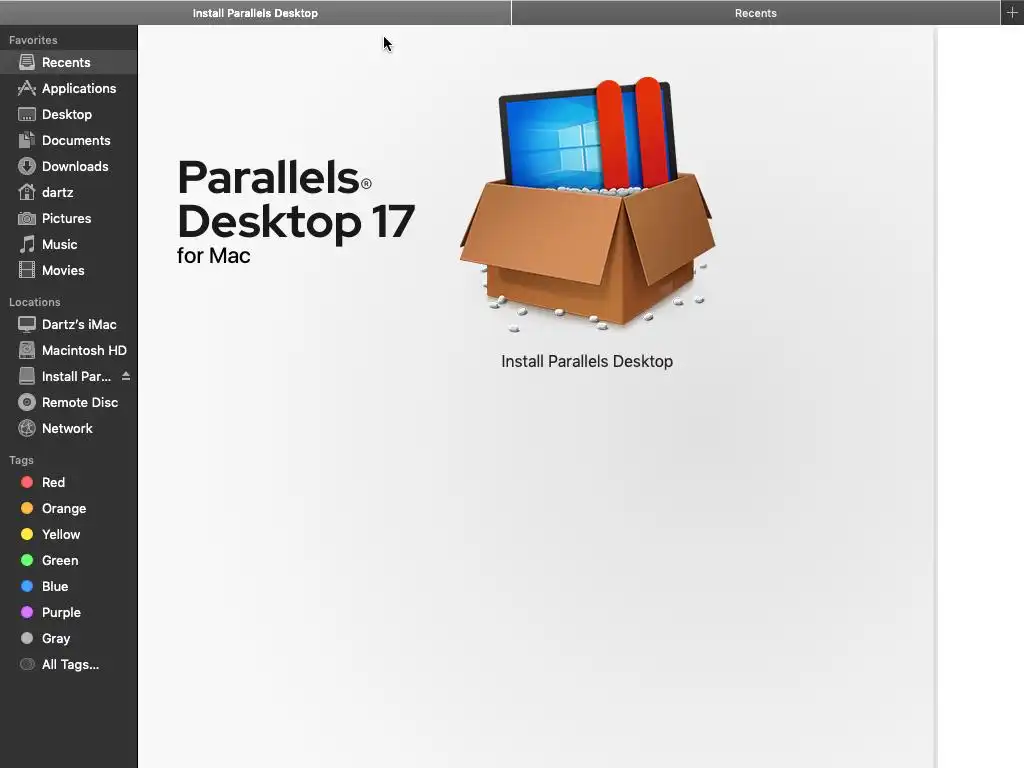Select Dartz's iMac computer icon
Image resolution: width=1024 pixels, height=768 pixels.
(27, 325)
